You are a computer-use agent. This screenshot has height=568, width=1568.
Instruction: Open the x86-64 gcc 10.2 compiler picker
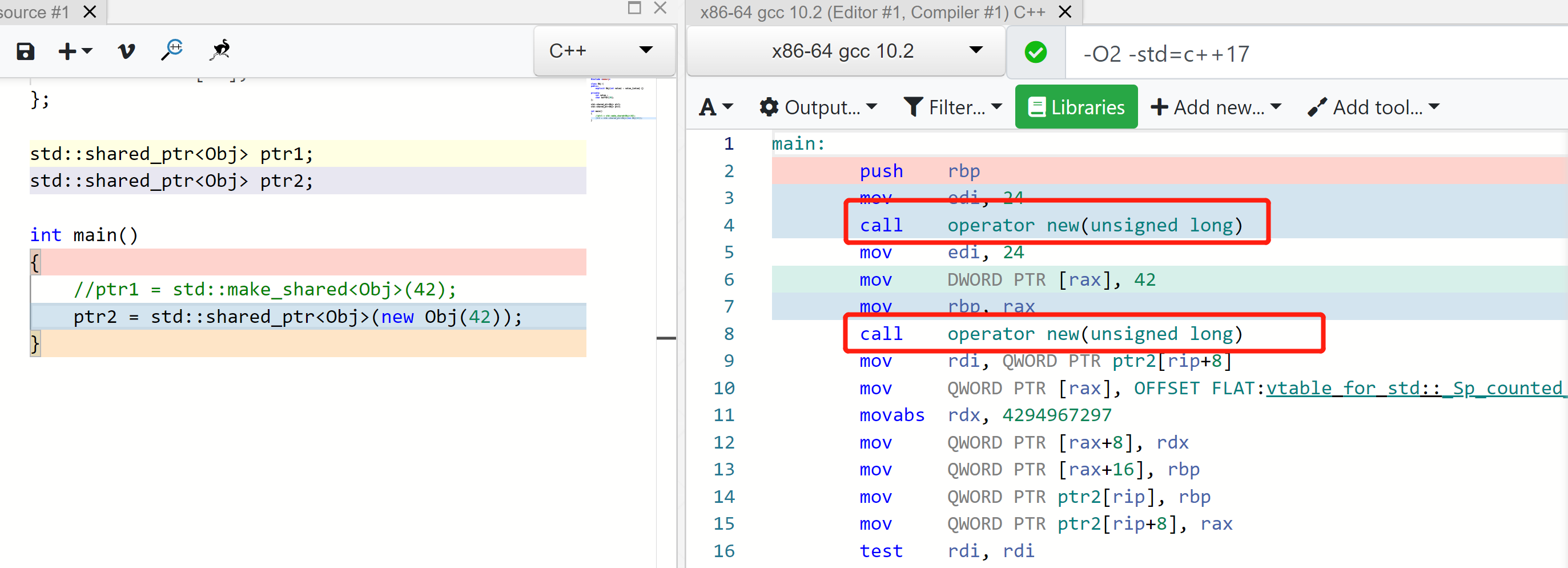pos(846,51)
